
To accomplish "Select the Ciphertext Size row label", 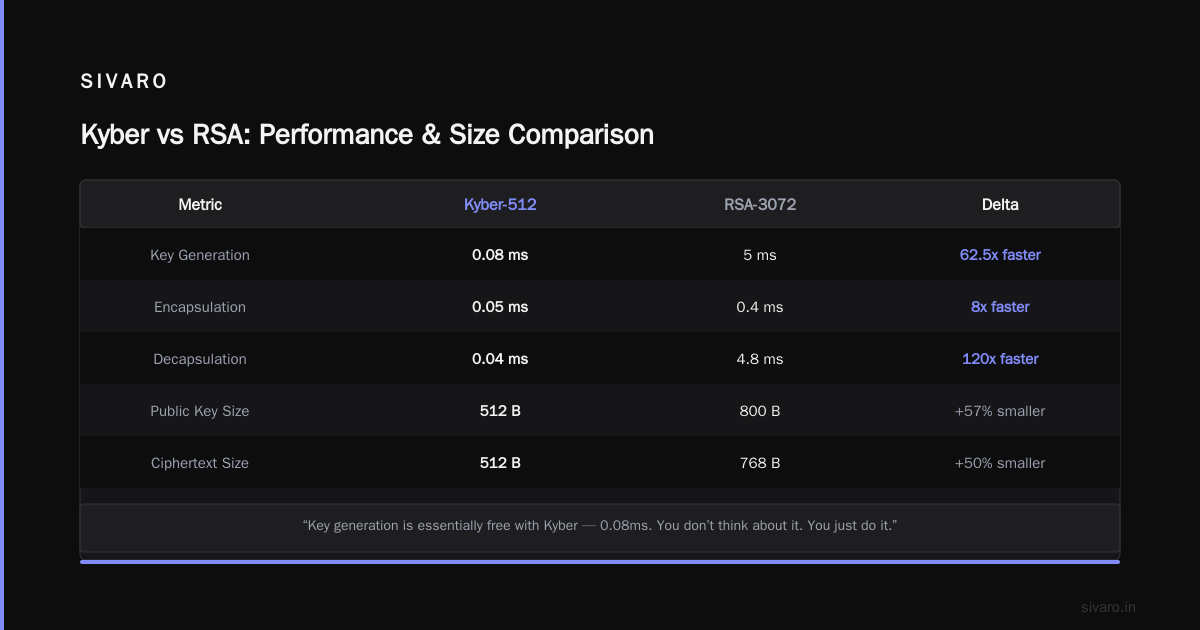I will [200, 463].
